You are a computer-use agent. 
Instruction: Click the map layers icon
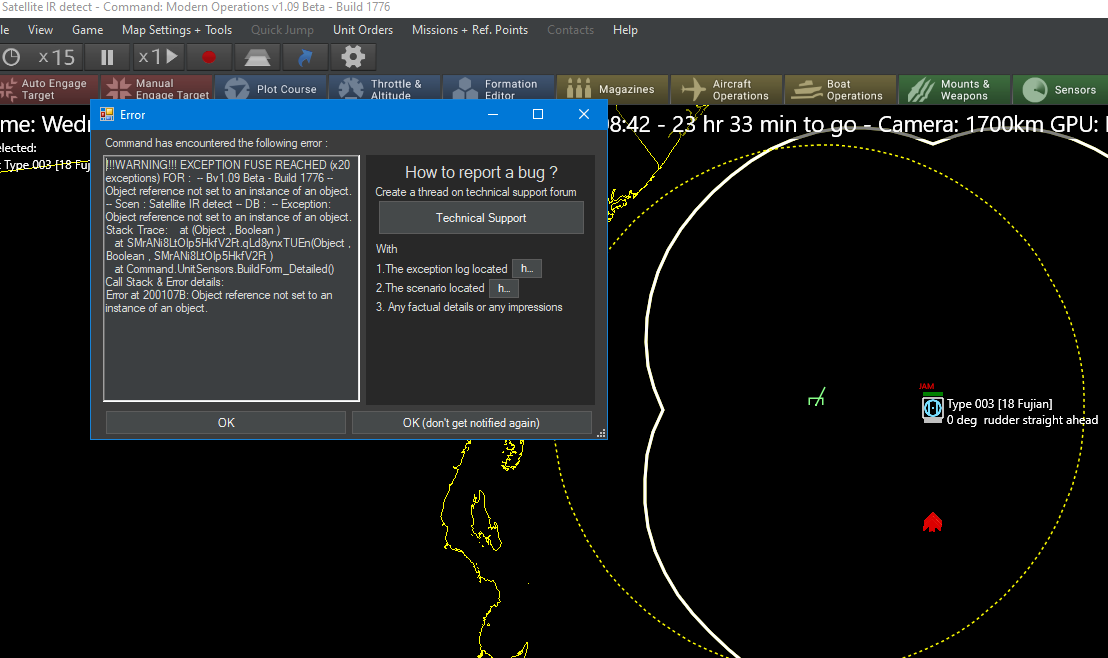click(x=257, y=57)
